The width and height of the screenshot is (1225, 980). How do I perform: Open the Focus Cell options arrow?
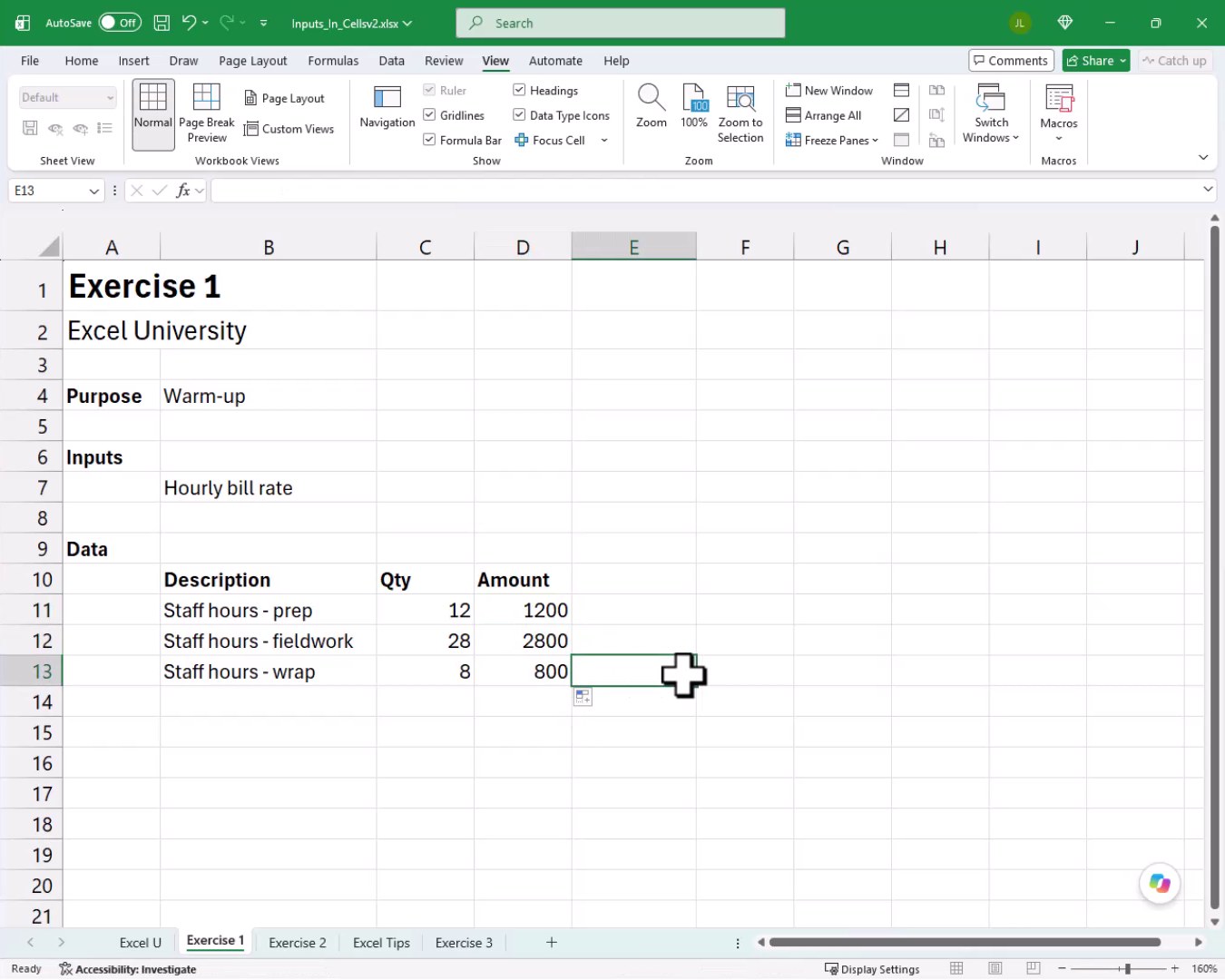604,140
